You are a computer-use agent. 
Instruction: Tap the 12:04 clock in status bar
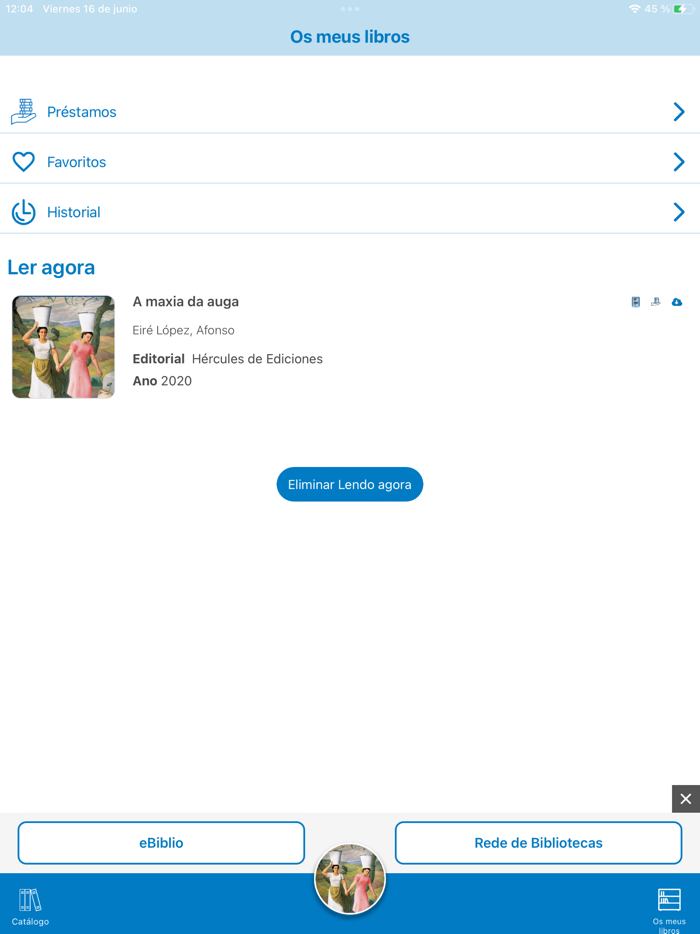19,9
